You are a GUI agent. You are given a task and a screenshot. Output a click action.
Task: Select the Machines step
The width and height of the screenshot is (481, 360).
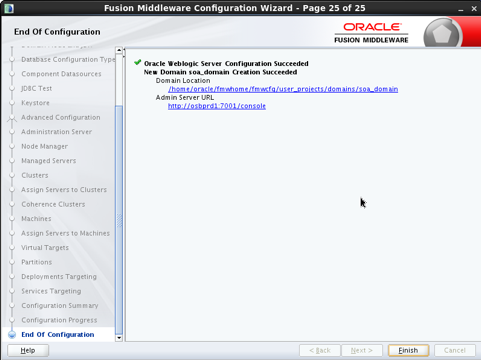[36, 219]
